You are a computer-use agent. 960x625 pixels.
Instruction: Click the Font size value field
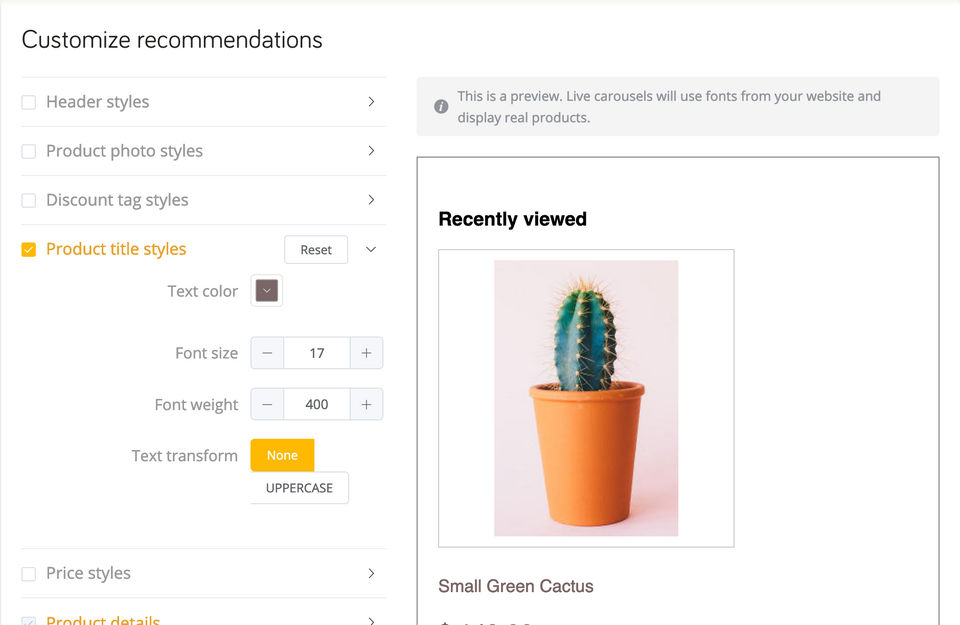point(317,353)
